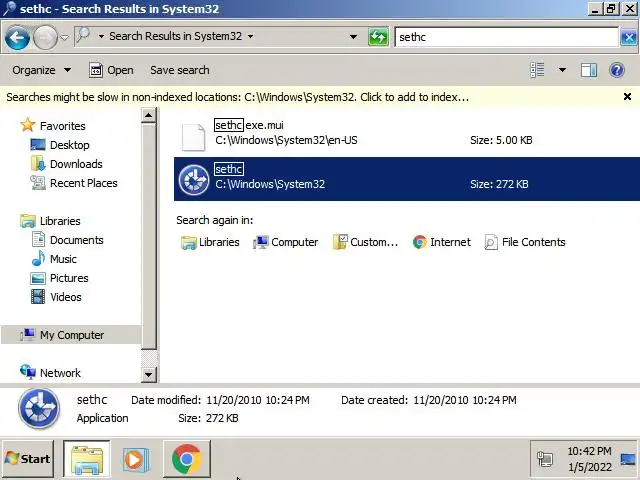Click Date modified value in details pane
The image size is (640, 480).
(x=258, y=400)
